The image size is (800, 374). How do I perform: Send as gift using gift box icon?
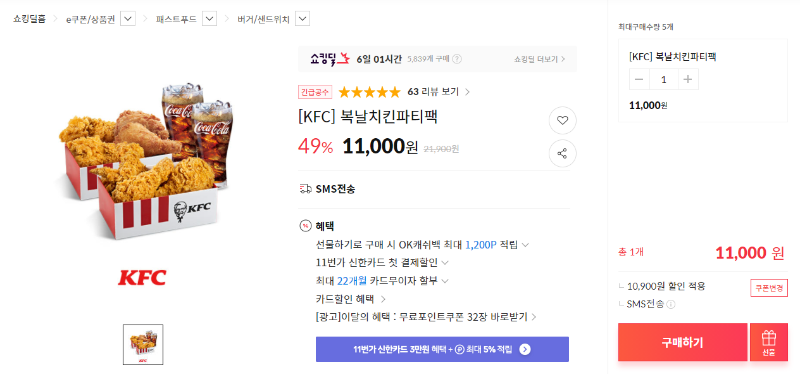768,342
